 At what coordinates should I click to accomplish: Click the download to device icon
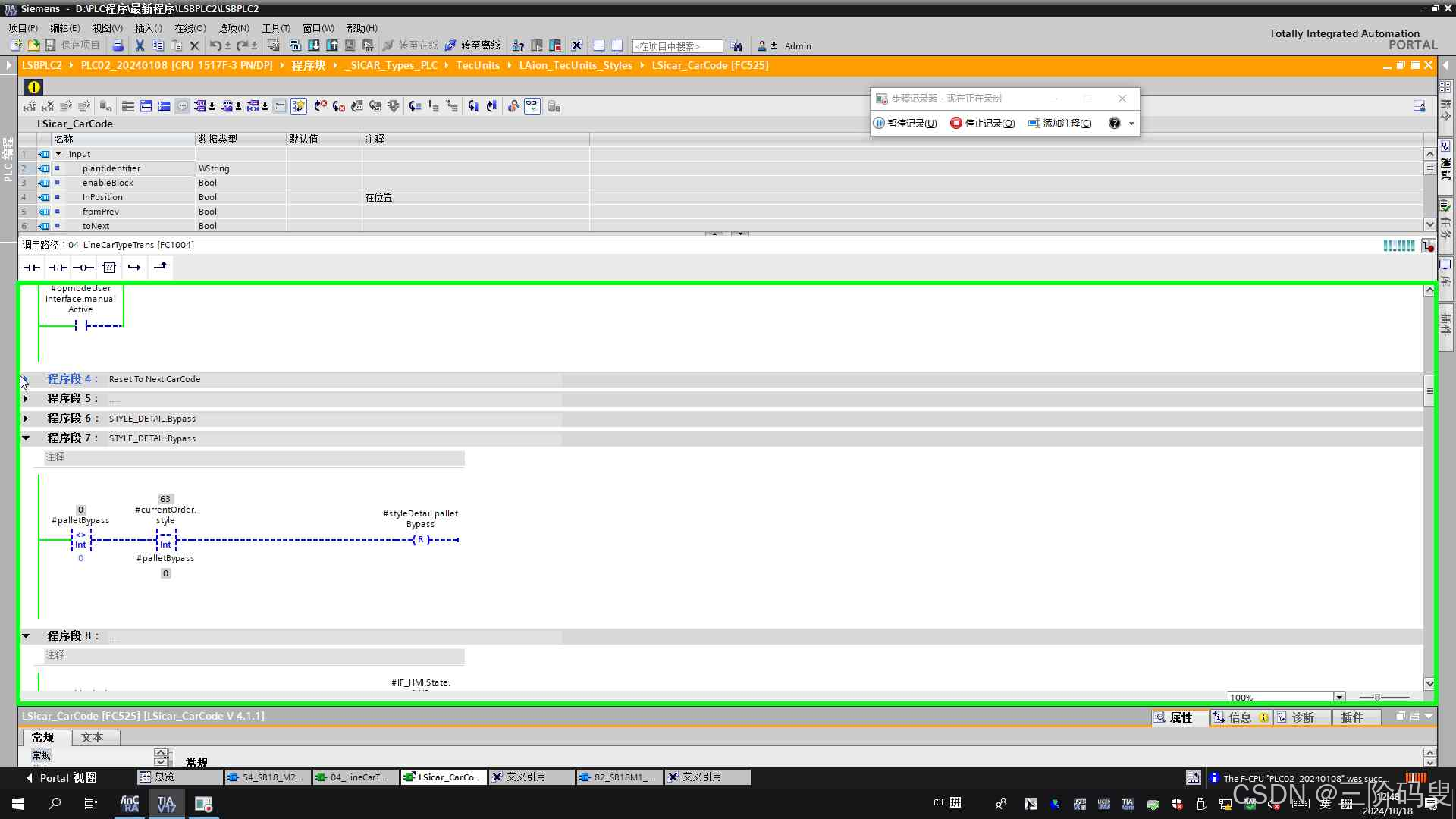[x=313, y=45]
